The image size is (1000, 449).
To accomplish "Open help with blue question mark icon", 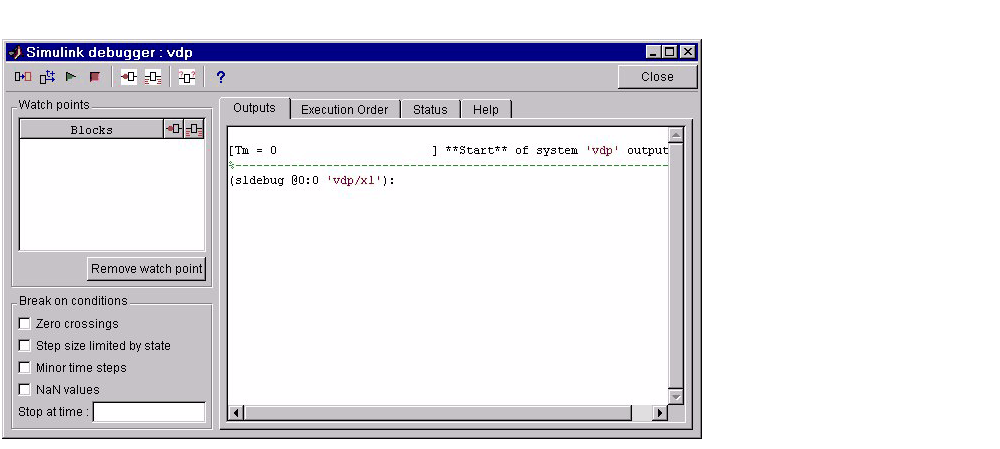I will pos(221,77).
